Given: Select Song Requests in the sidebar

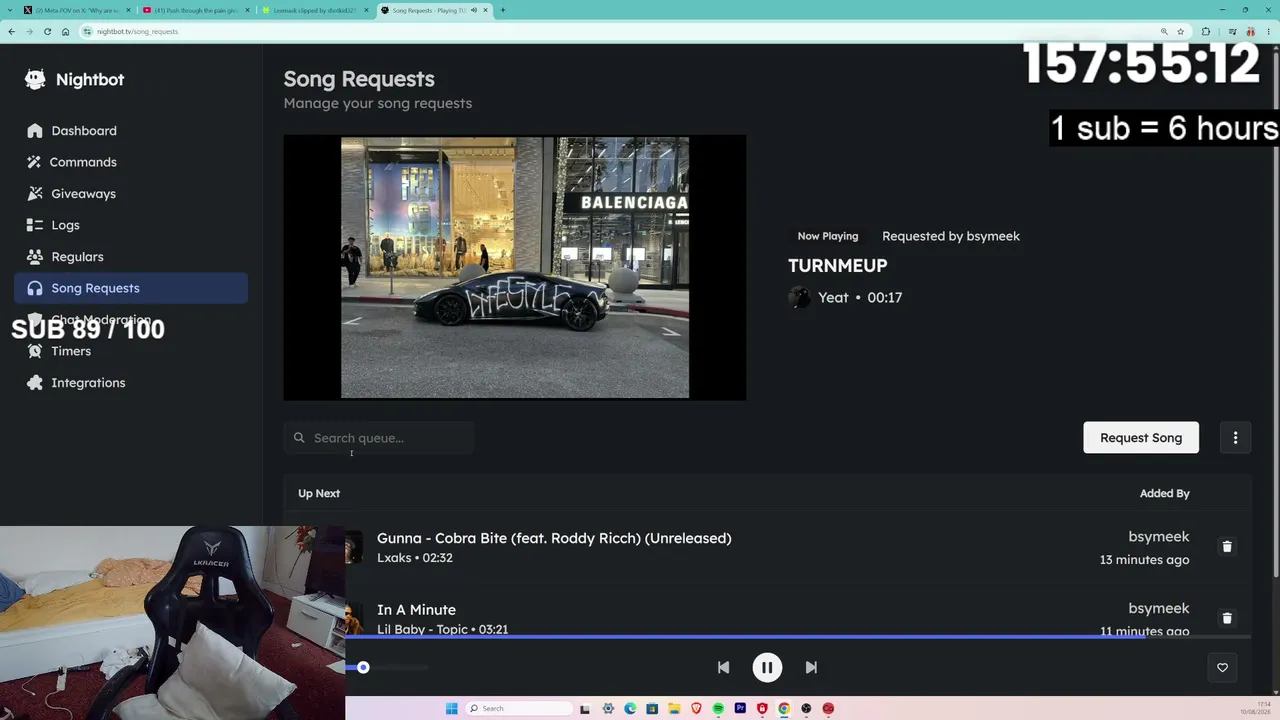Looking at the screenshot, I should (x=131, y=288).
